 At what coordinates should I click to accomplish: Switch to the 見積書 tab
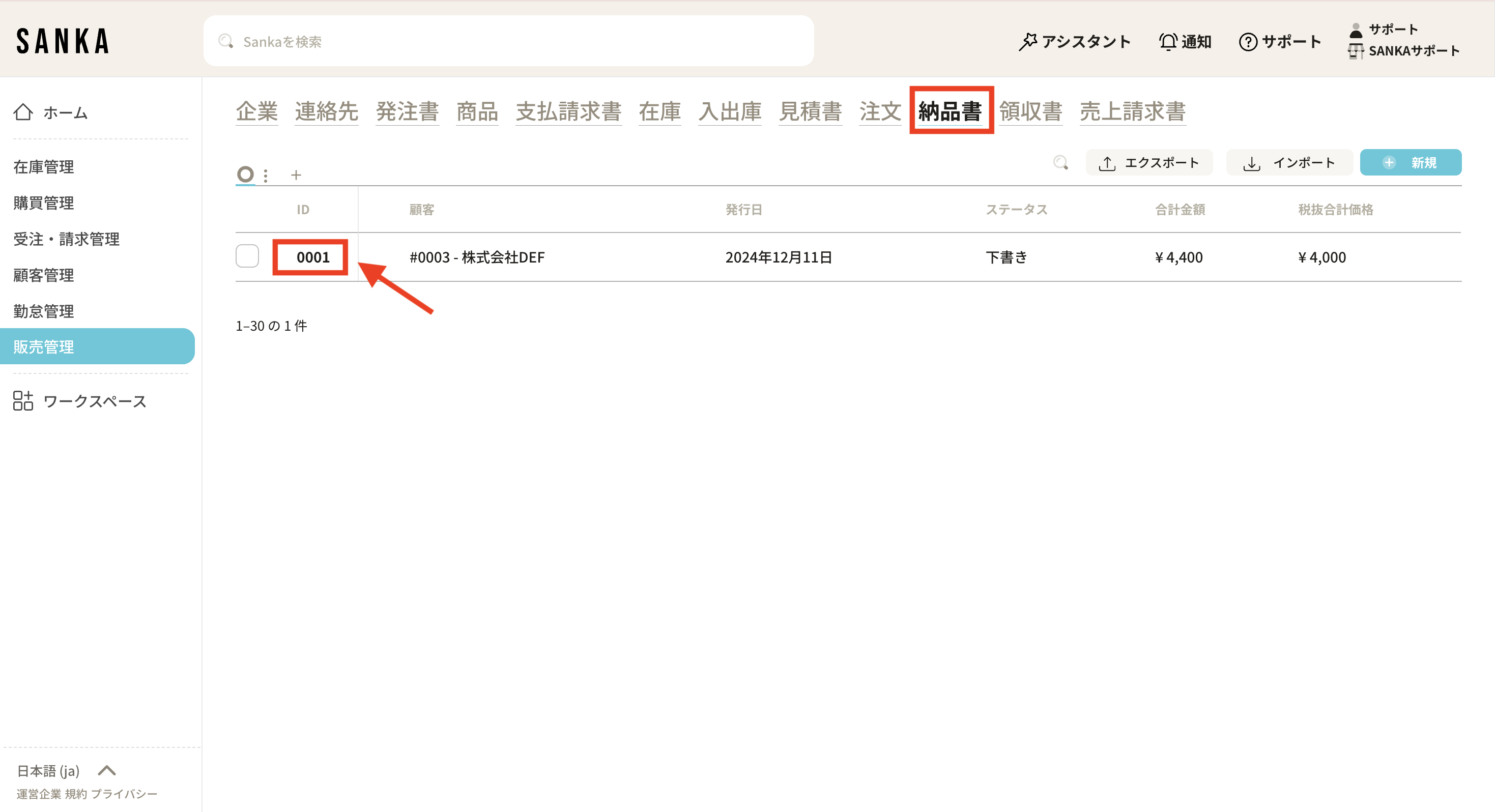810,111
